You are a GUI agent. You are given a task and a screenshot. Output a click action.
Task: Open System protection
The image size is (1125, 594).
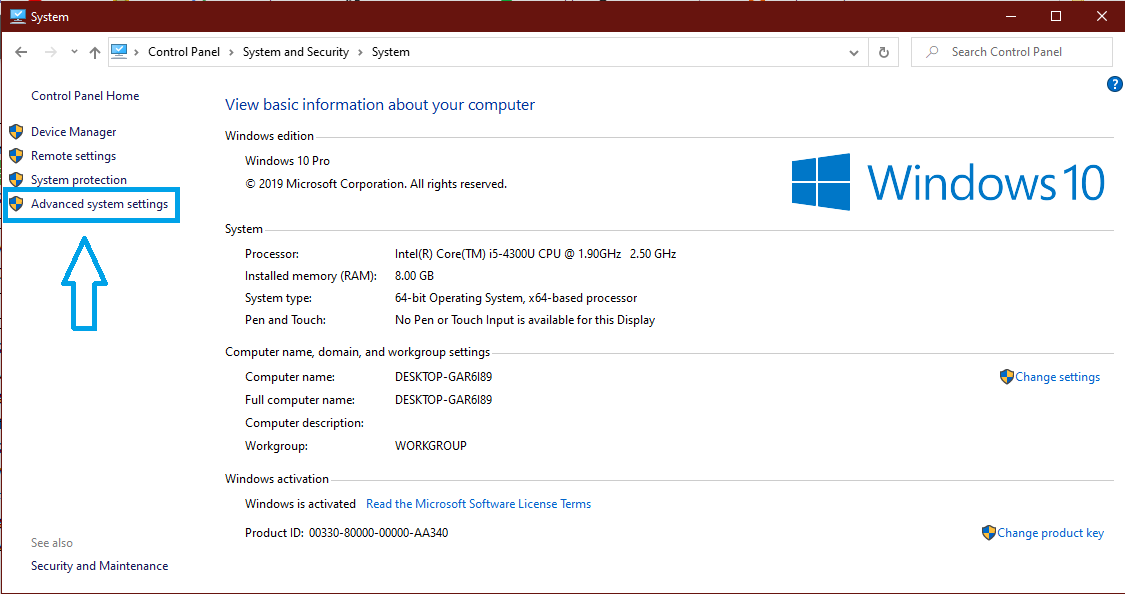tap(79, 180)
